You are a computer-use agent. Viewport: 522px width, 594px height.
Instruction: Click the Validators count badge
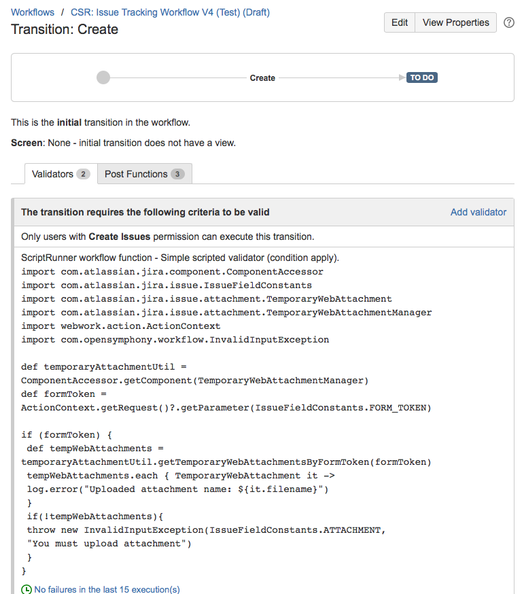pos(83,174)
